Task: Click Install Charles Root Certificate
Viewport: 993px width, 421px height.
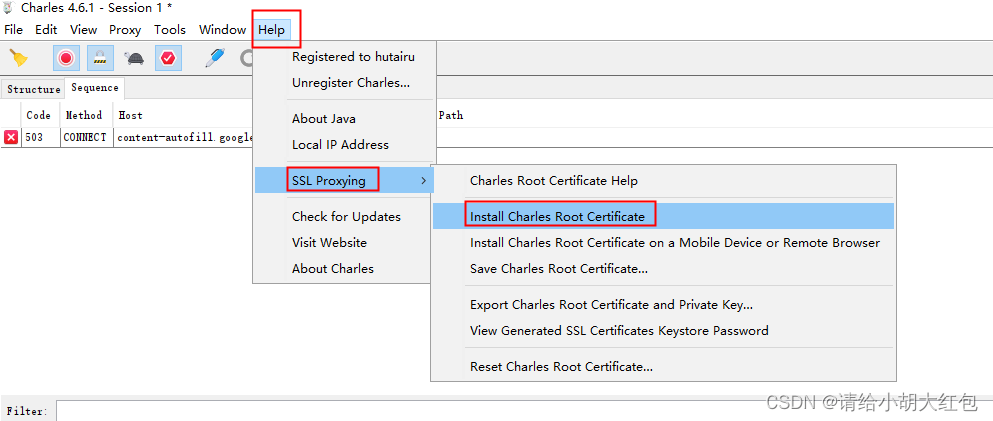Action: 664,217
